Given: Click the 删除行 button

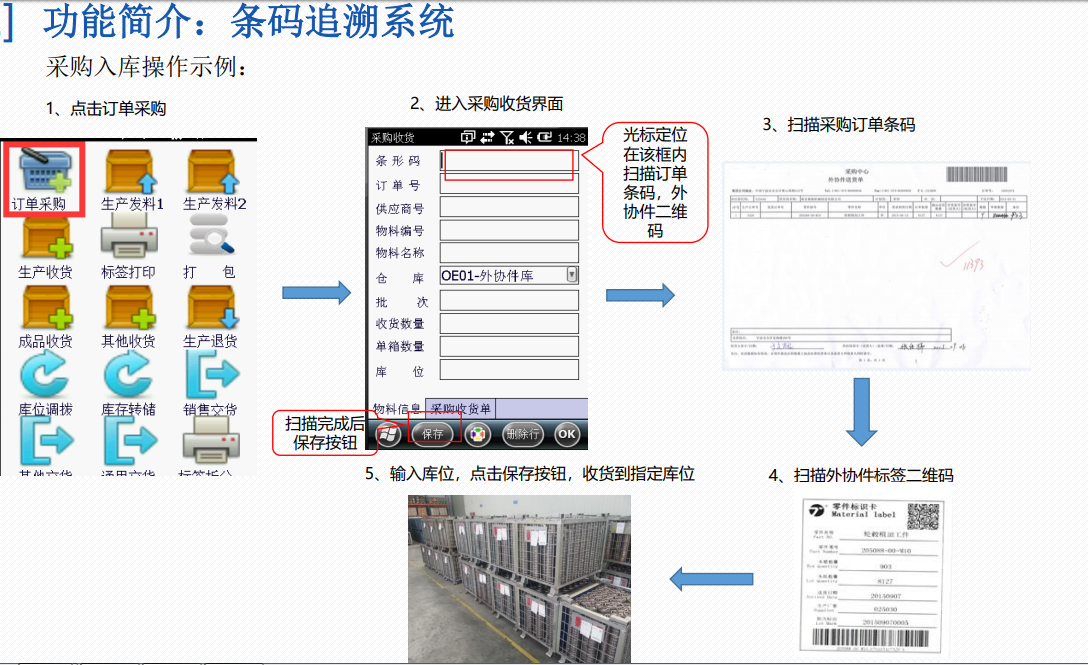Looking at the screenshot, I should (522, 435).
